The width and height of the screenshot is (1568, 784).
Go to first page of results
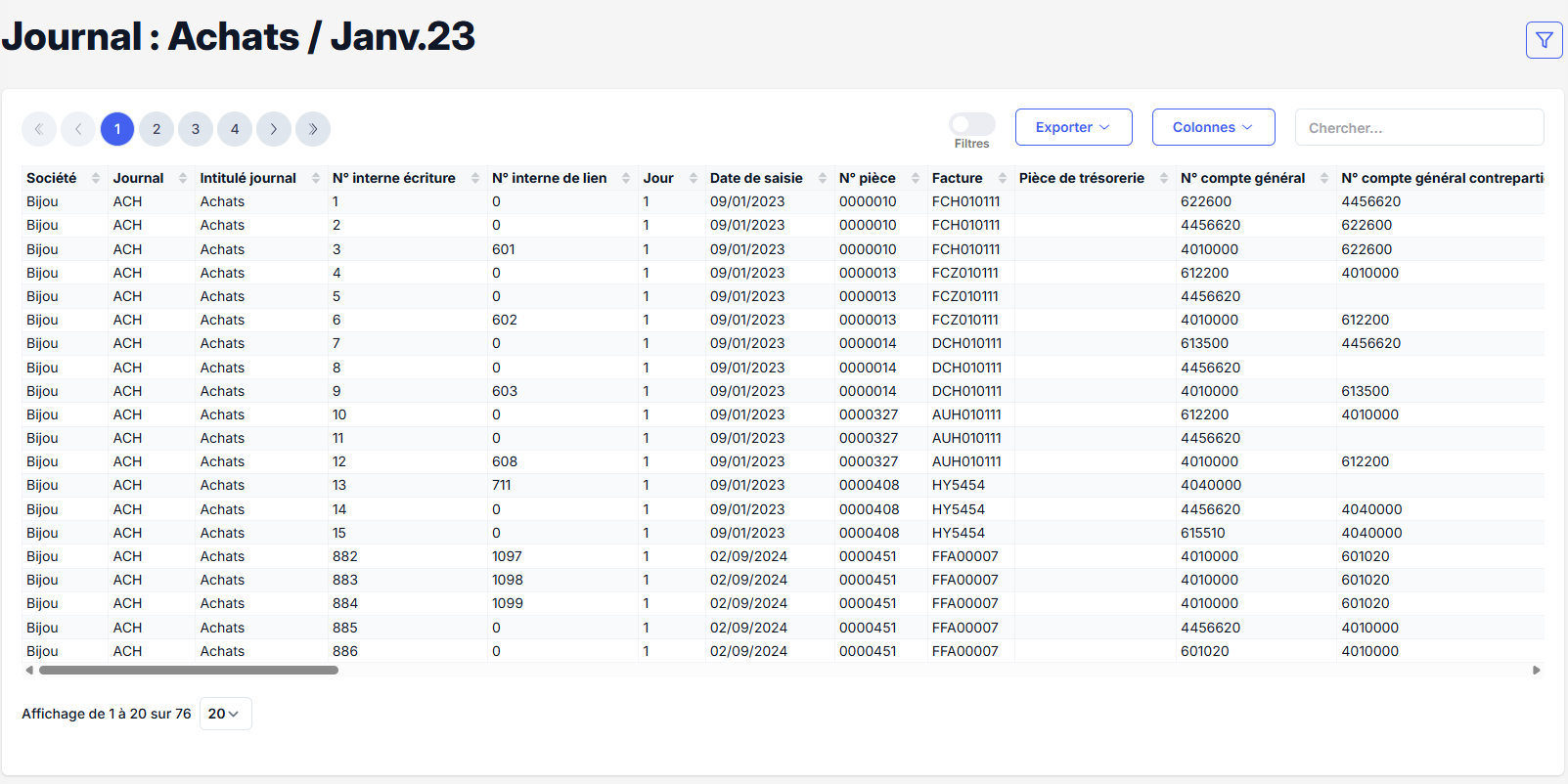[39, 129]
